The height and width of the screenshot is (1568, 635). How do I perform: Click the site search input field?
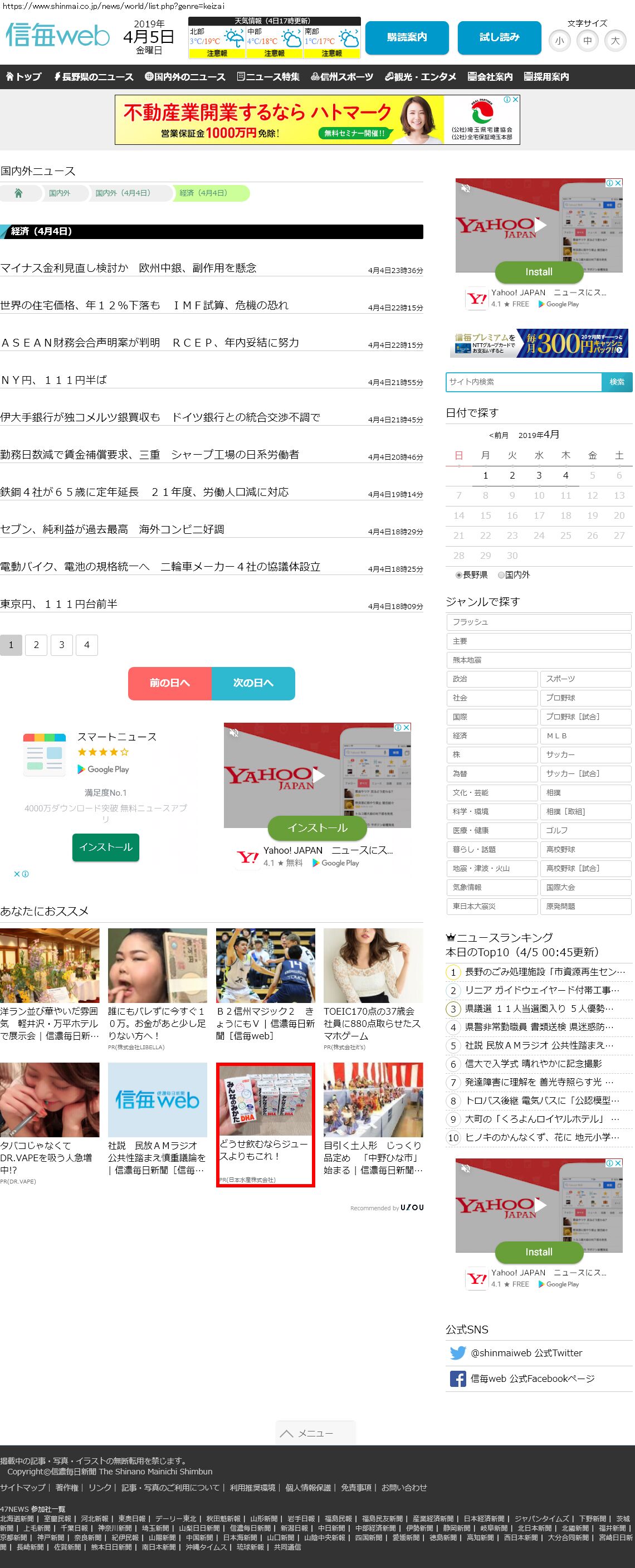(x=523, y=382)
